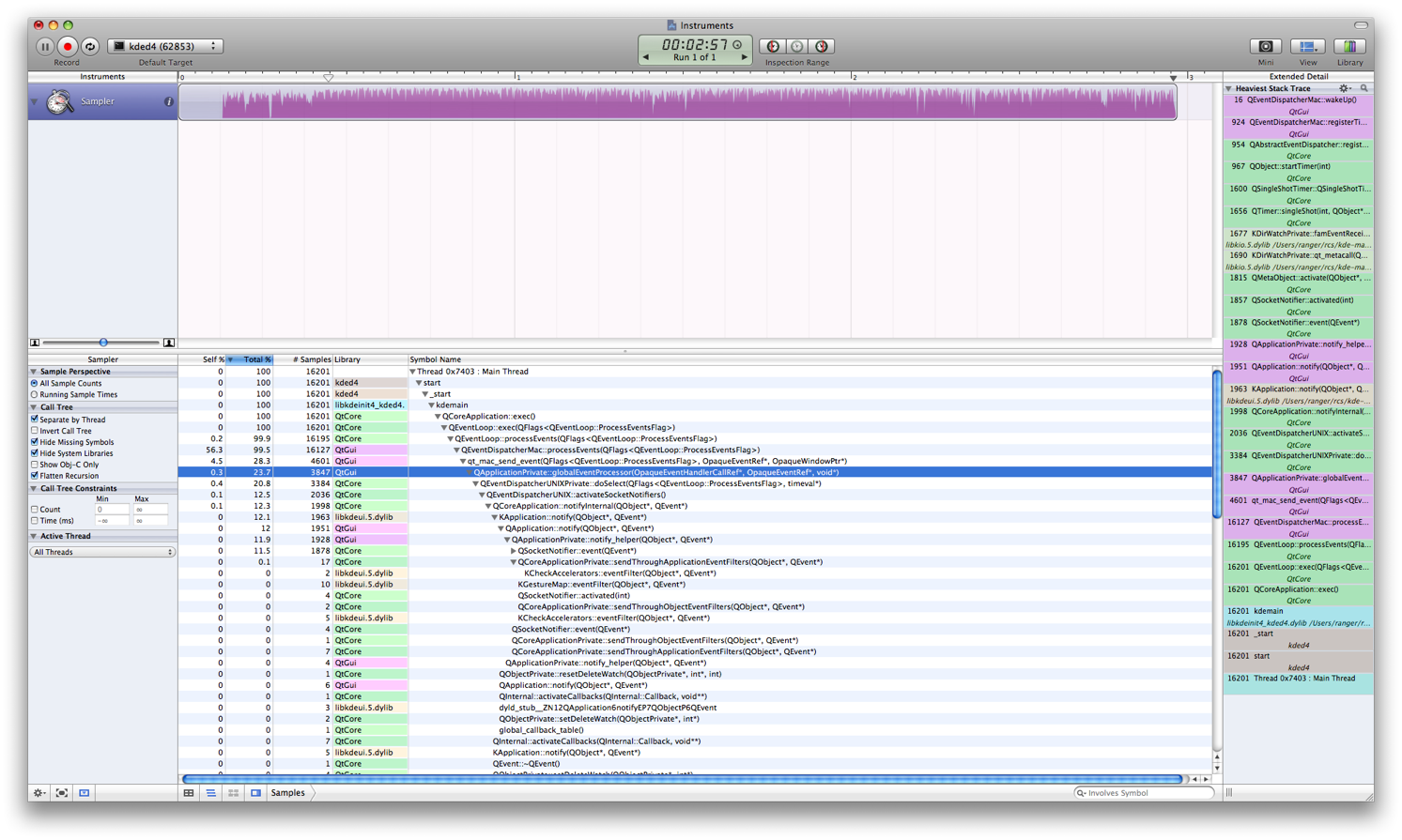
Task: Toggle the detail pane visibility icon
Action: pyautogui.click(x=85, y=793)
